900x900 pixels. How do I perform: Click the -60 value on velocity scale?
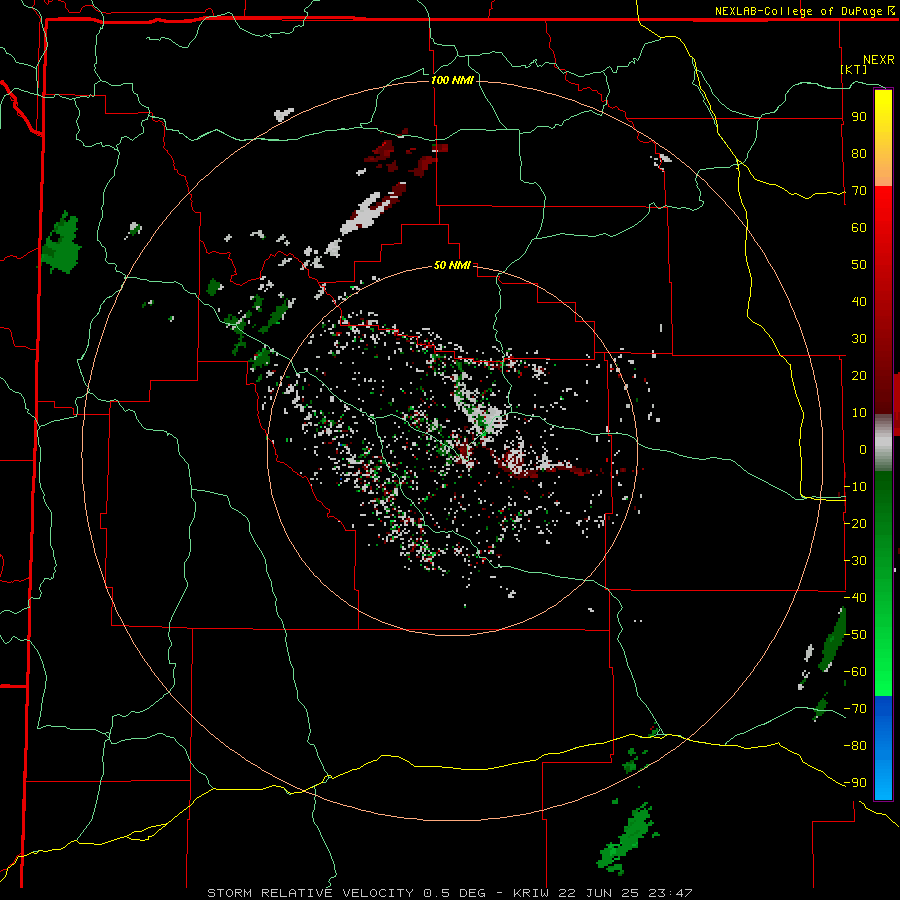856,672
